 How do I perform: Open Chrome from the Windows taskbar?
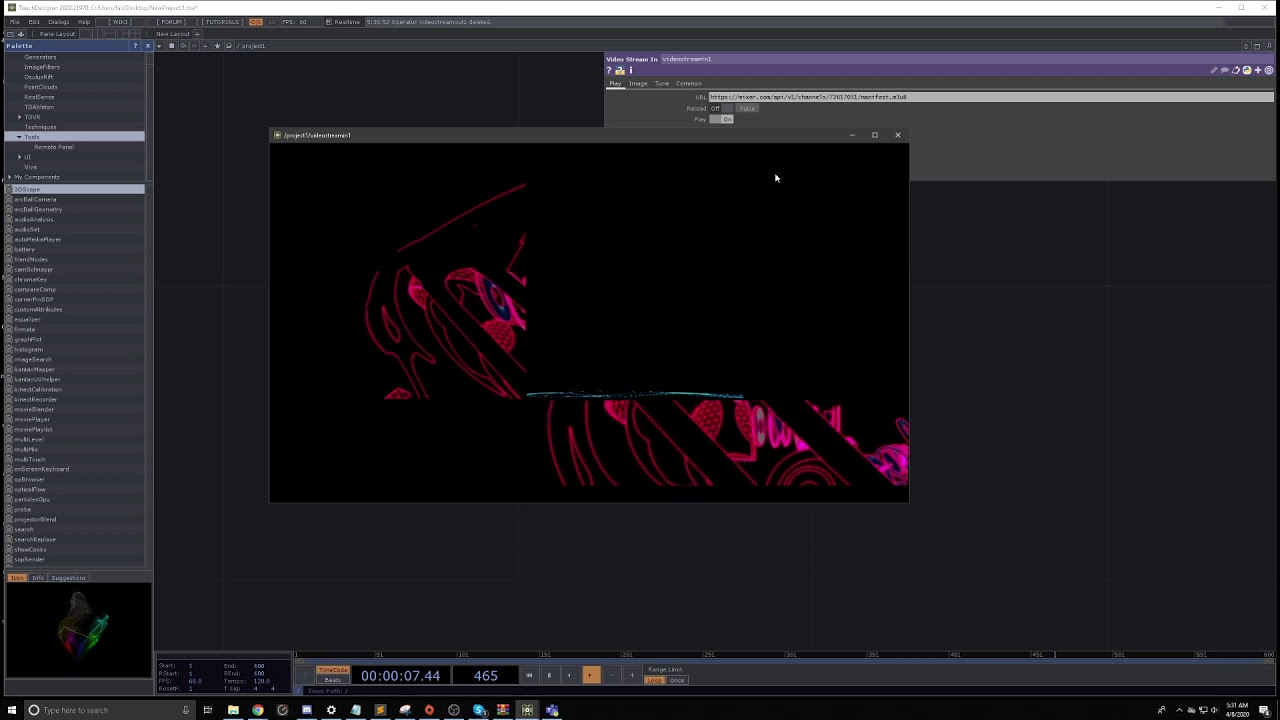[x=258, y=710]
